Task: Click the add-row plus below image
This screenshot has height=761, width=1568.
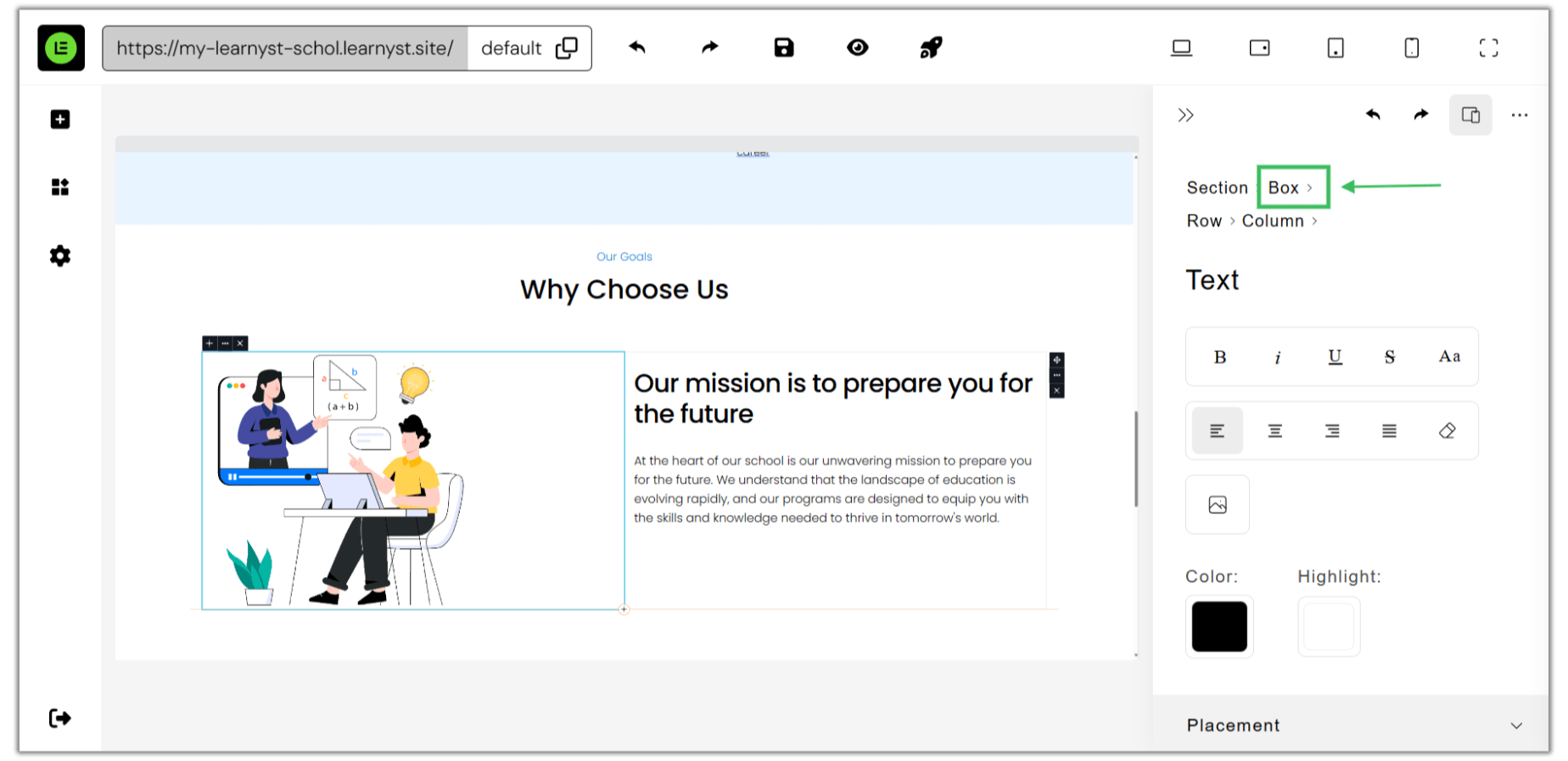Action: (x=624, y=609)
